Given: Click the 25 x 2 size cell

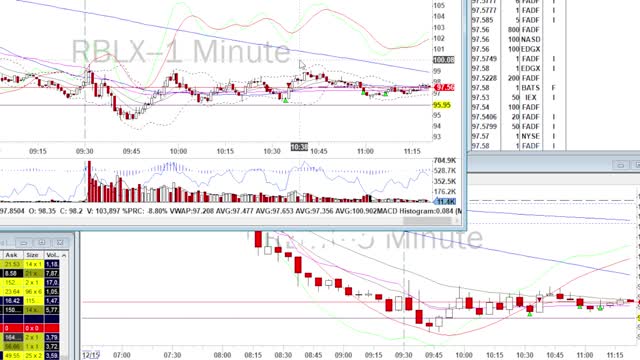Looking at the screenshot, I should point(33,356).
